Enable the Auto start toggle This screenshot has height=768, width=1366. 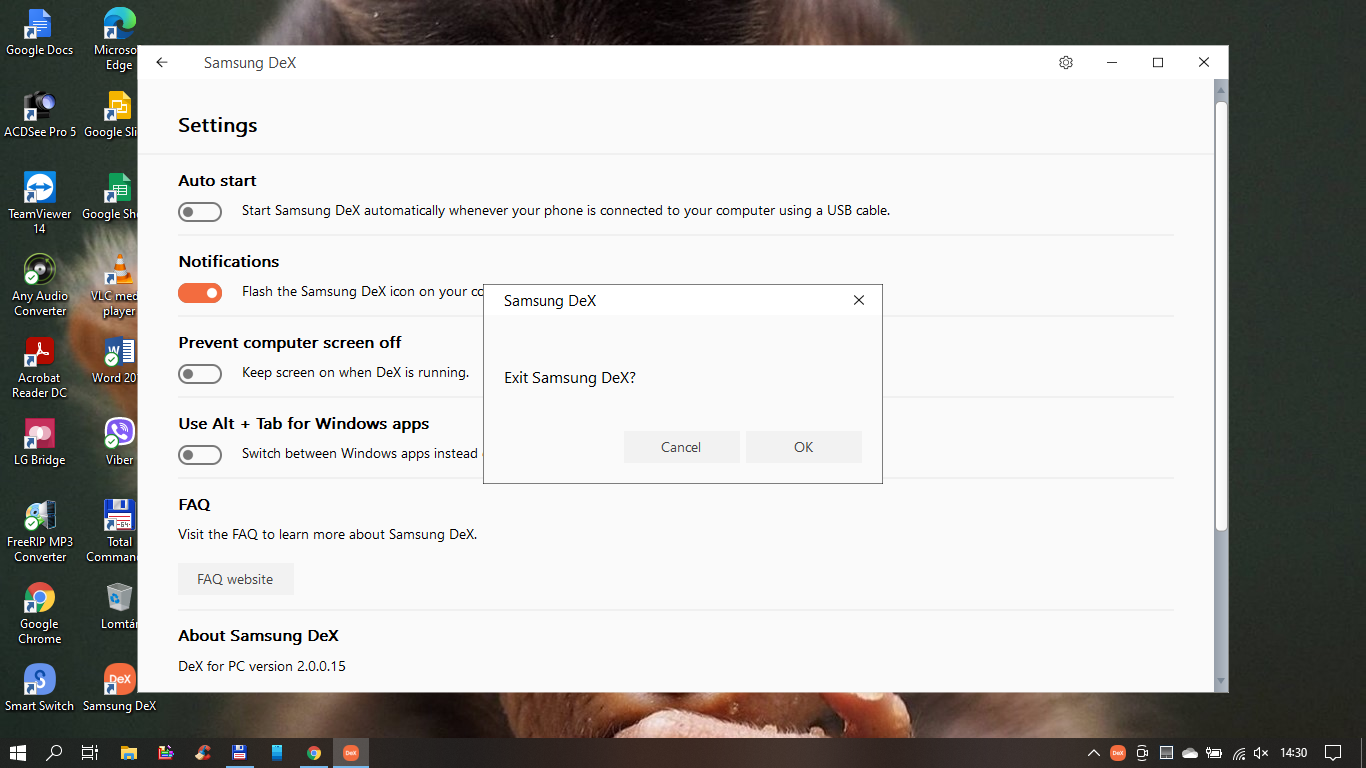200,211
